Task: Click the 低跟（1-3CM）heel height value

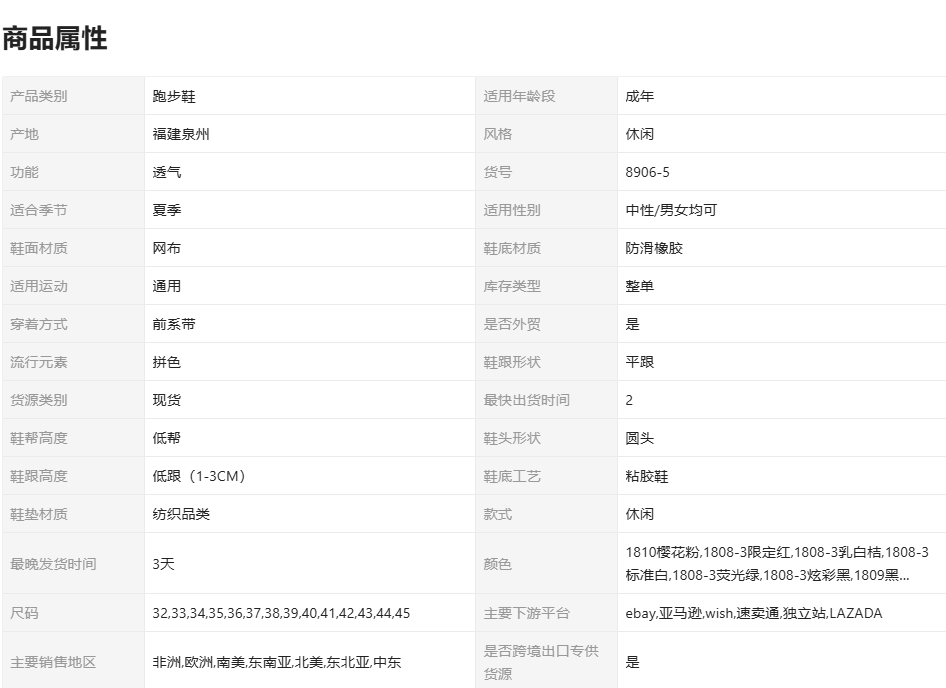Action: pyautogui.click(x=199, y=476)
